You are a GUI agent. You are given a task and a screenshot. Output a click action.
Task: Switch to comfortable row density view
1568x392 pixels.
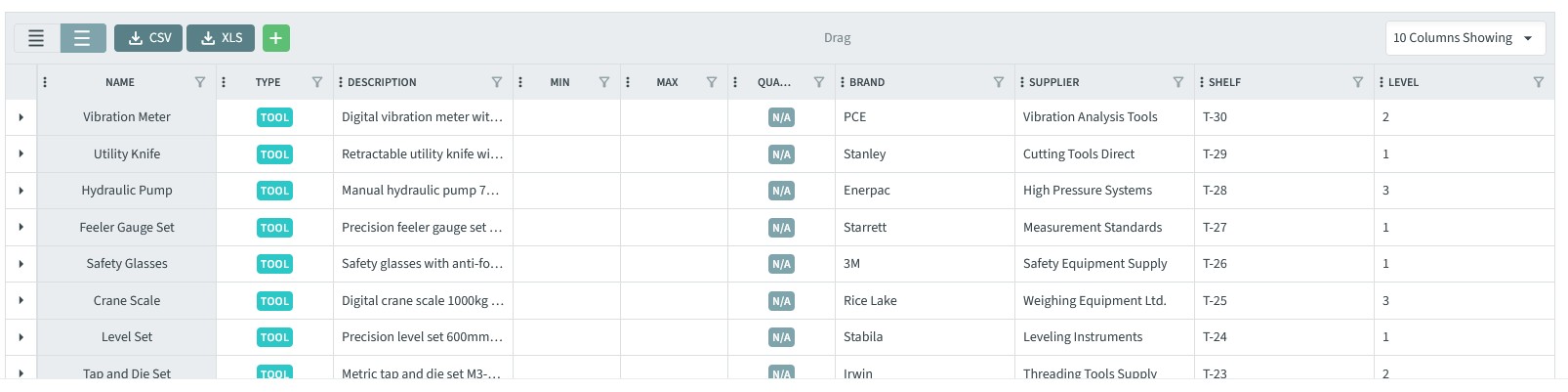coord(82,38)
